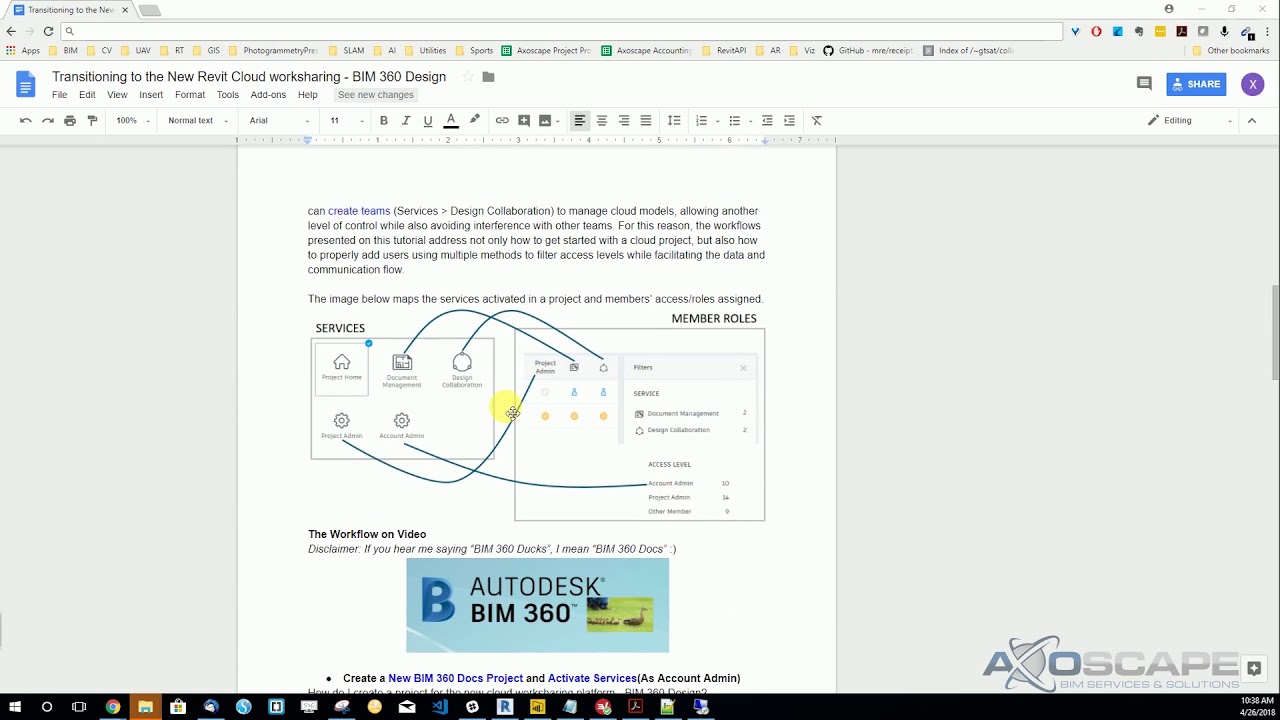Click the Evernote elephant extension

coord(1139,31)
